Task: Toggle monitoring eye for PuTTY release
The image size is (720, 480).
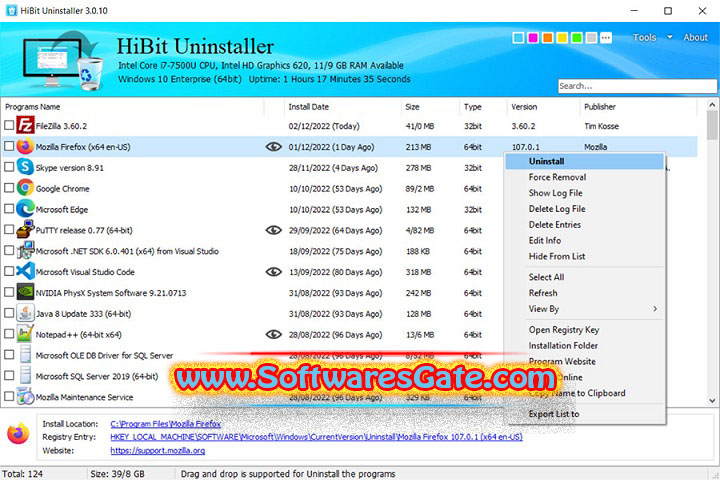Action: click(274, 230)
